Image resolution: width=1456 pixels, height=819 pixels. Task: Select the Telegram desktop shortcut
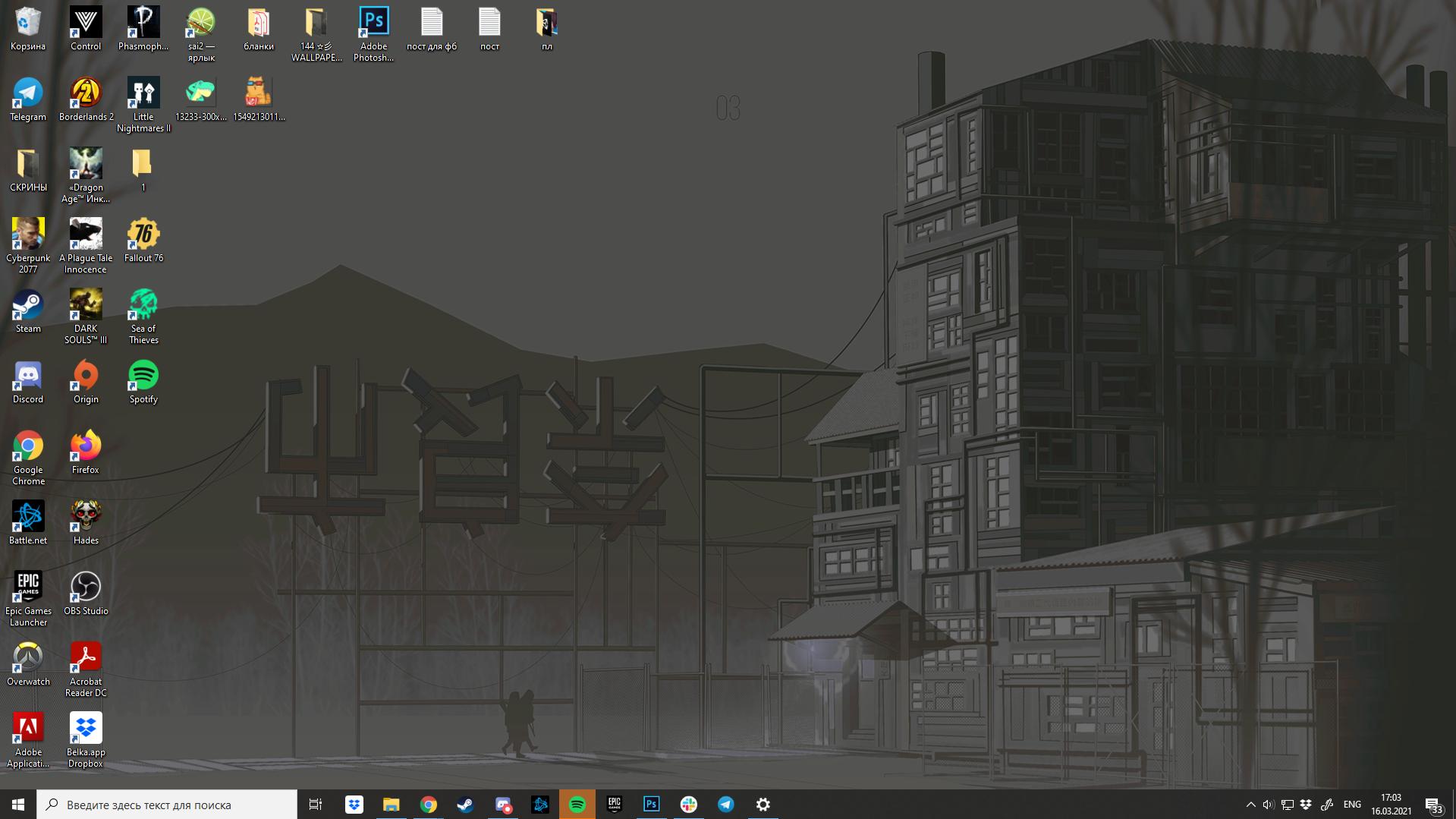(28, 100)
